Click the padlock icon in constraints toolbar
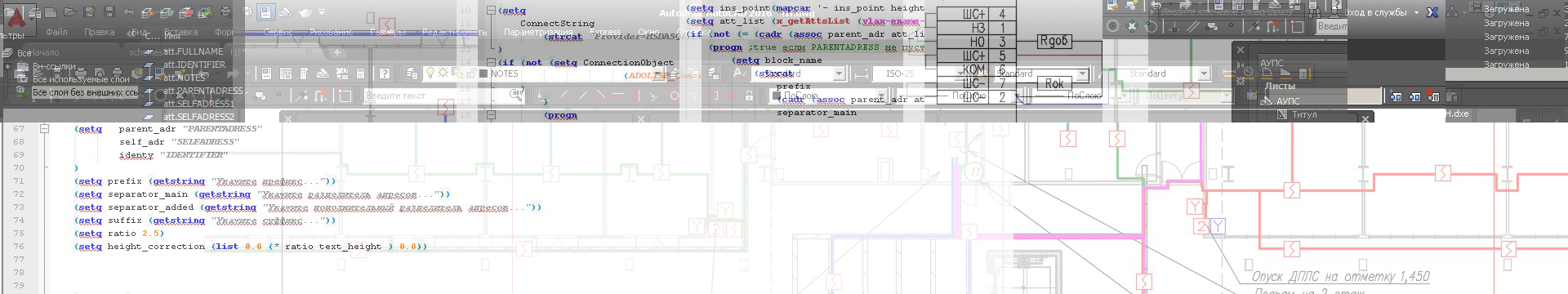The width and height of the screenshot is (1568, 294). tap(749, 96)
